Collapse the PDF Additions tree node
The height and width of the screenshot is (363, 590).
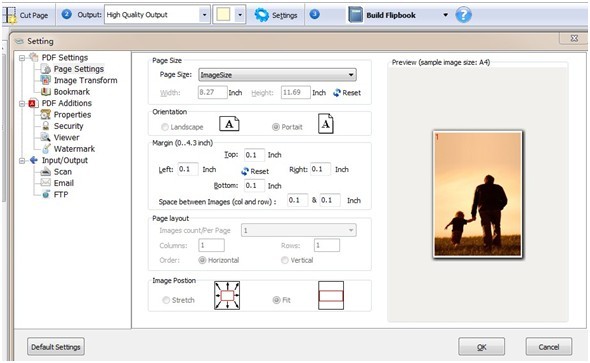[22, 103]
